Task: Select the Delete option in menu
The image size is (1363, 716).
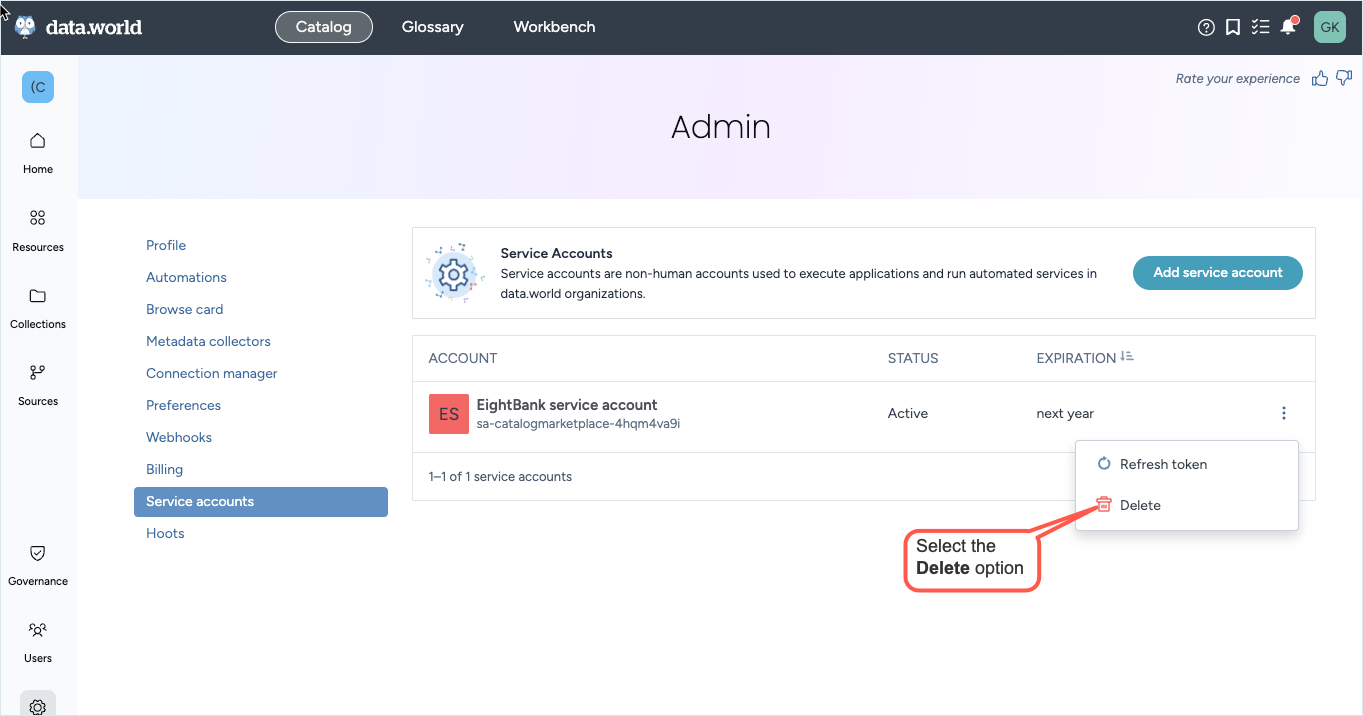Action: (1140, 505)
